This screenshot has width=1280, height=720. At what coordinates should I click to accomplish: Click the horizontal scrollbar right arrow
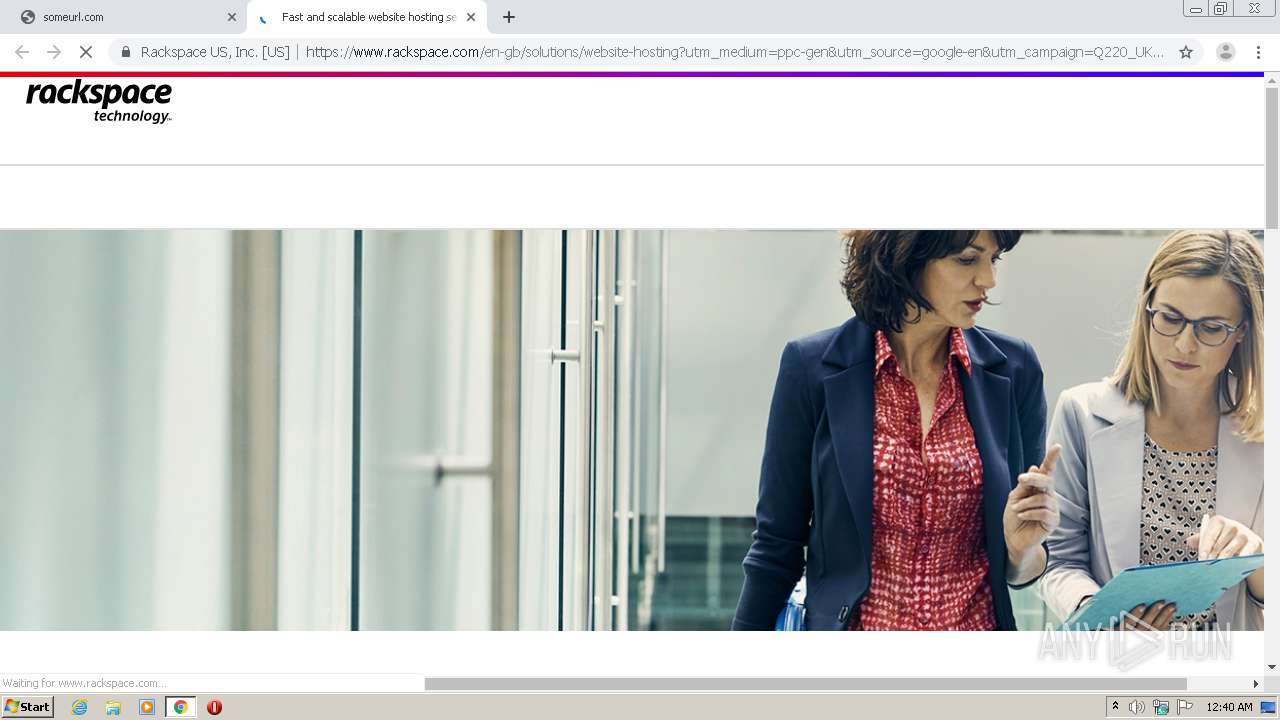(1256, 684)
